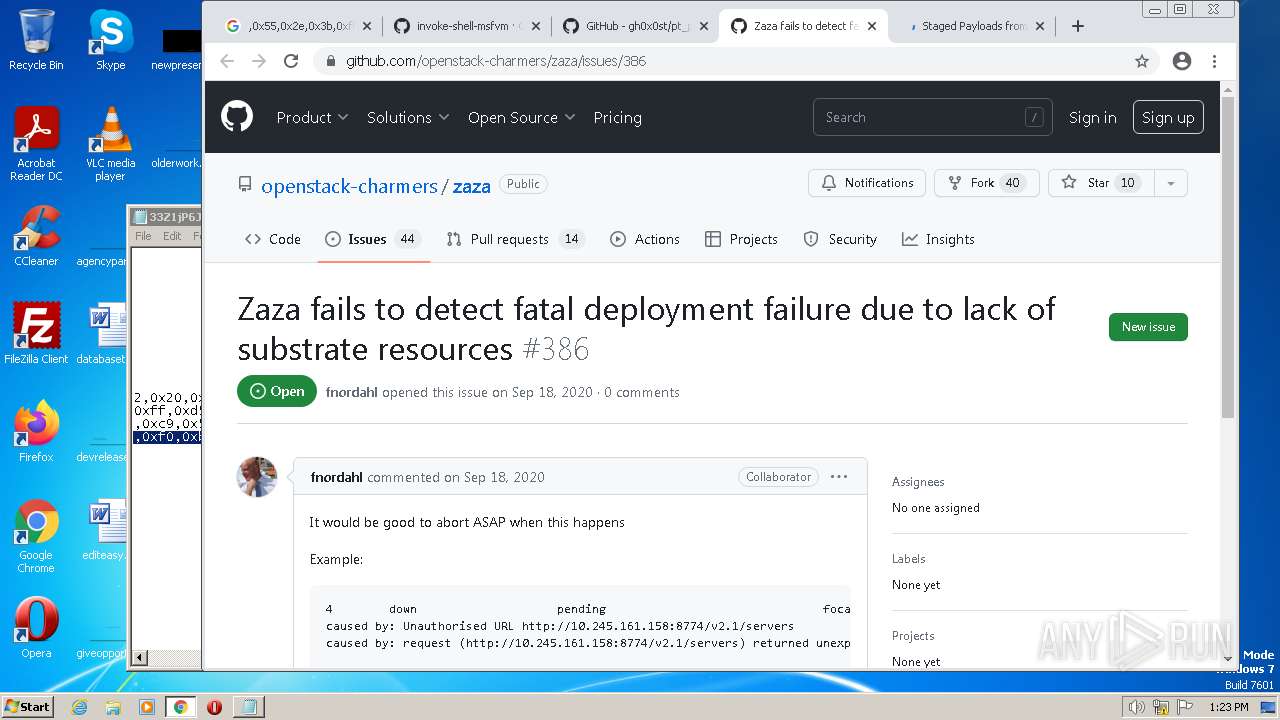Viewport: 1280px width, 720px height.
Task: Switch to the Insights tab
Action: [938, 239]
